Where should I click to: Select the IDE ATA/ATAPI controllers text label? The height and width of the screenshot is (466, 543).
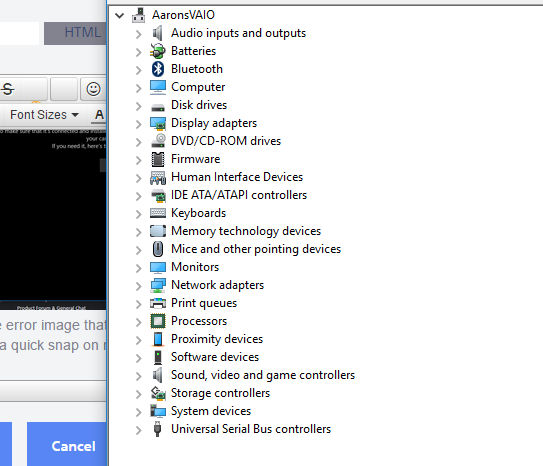[239, 195]
